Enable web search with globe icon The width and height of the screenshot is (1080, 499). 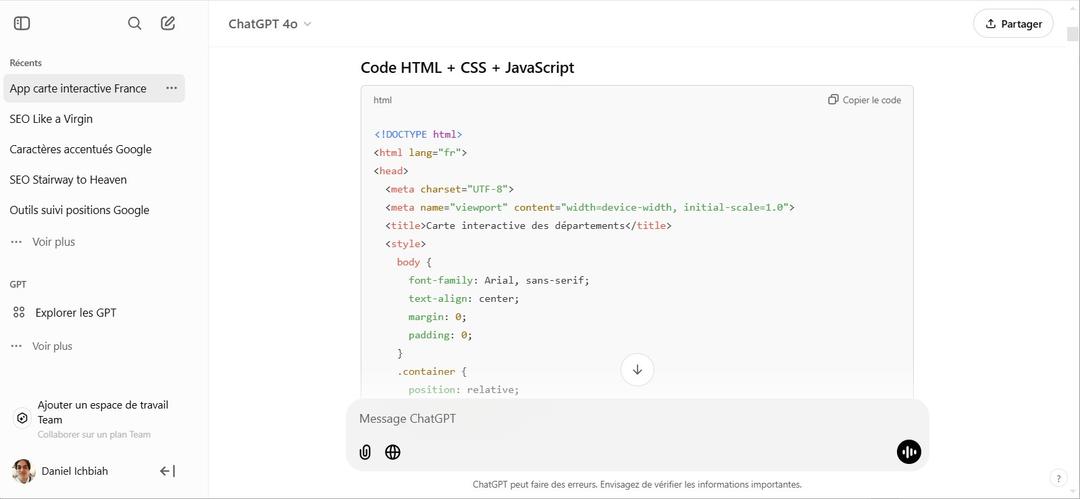[393, 452]
